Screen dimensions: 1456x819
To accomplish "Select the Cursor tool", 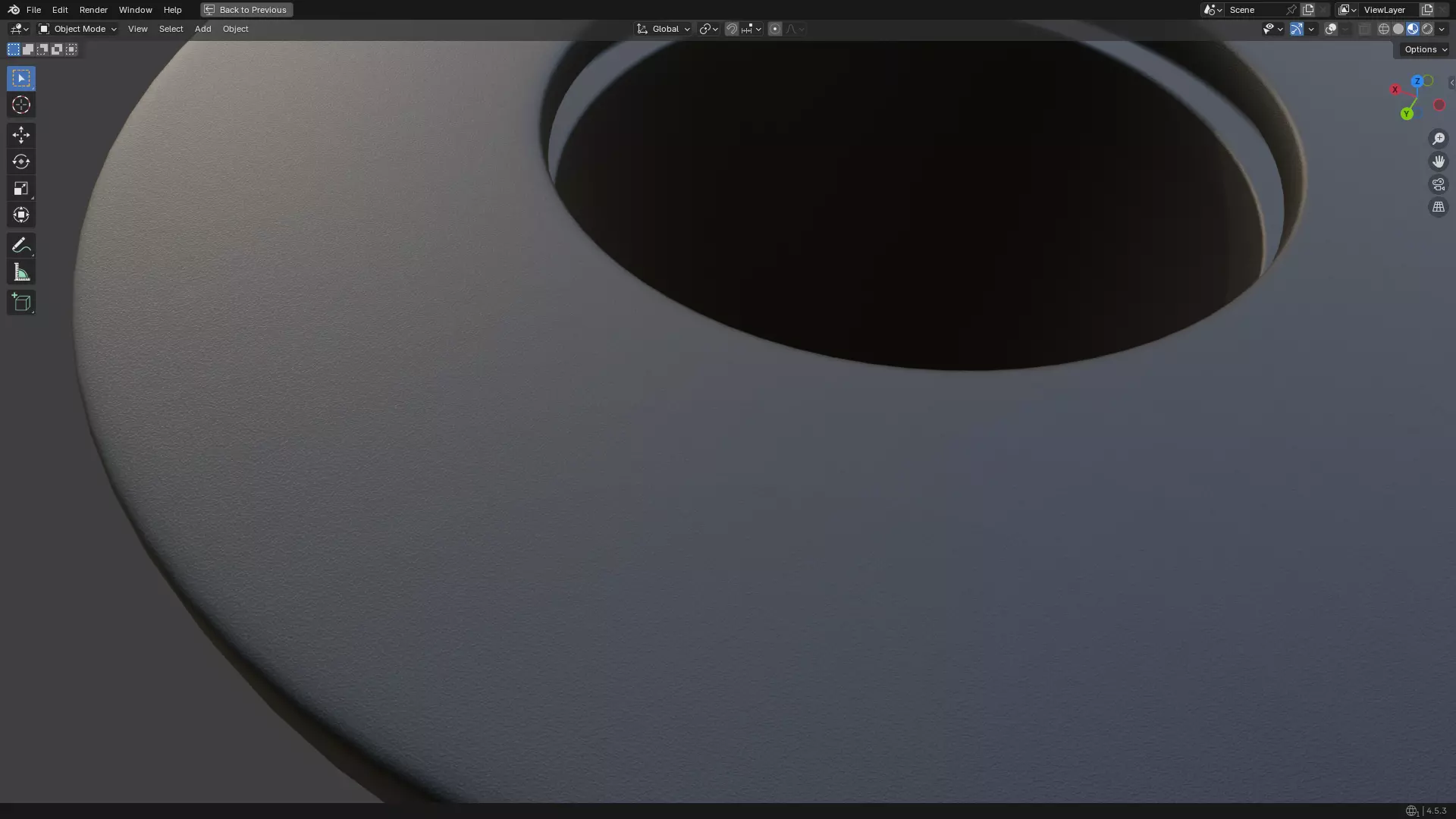I will coord(21,105).
